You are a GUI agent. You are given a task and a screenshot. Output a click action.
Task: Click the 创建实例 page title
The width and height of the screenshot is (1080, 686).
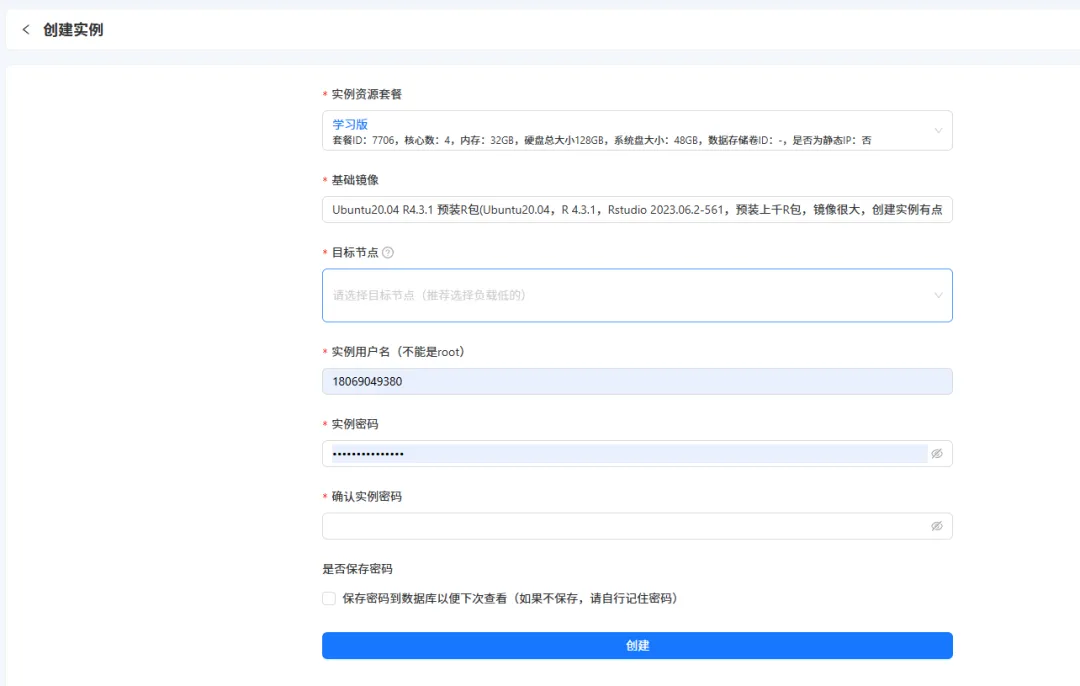coord(73,30)
